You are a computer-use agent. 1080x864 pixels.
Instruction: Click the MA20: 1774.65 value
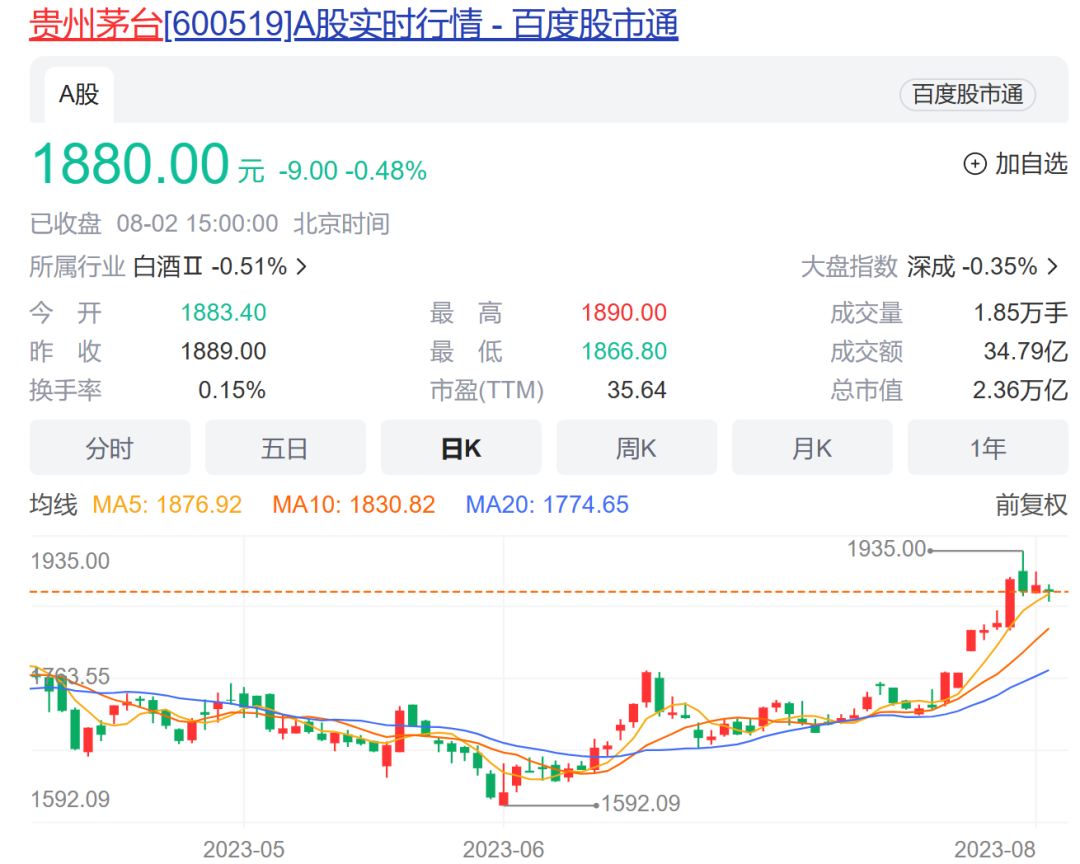pyautogui.click(x=547, y=505)
